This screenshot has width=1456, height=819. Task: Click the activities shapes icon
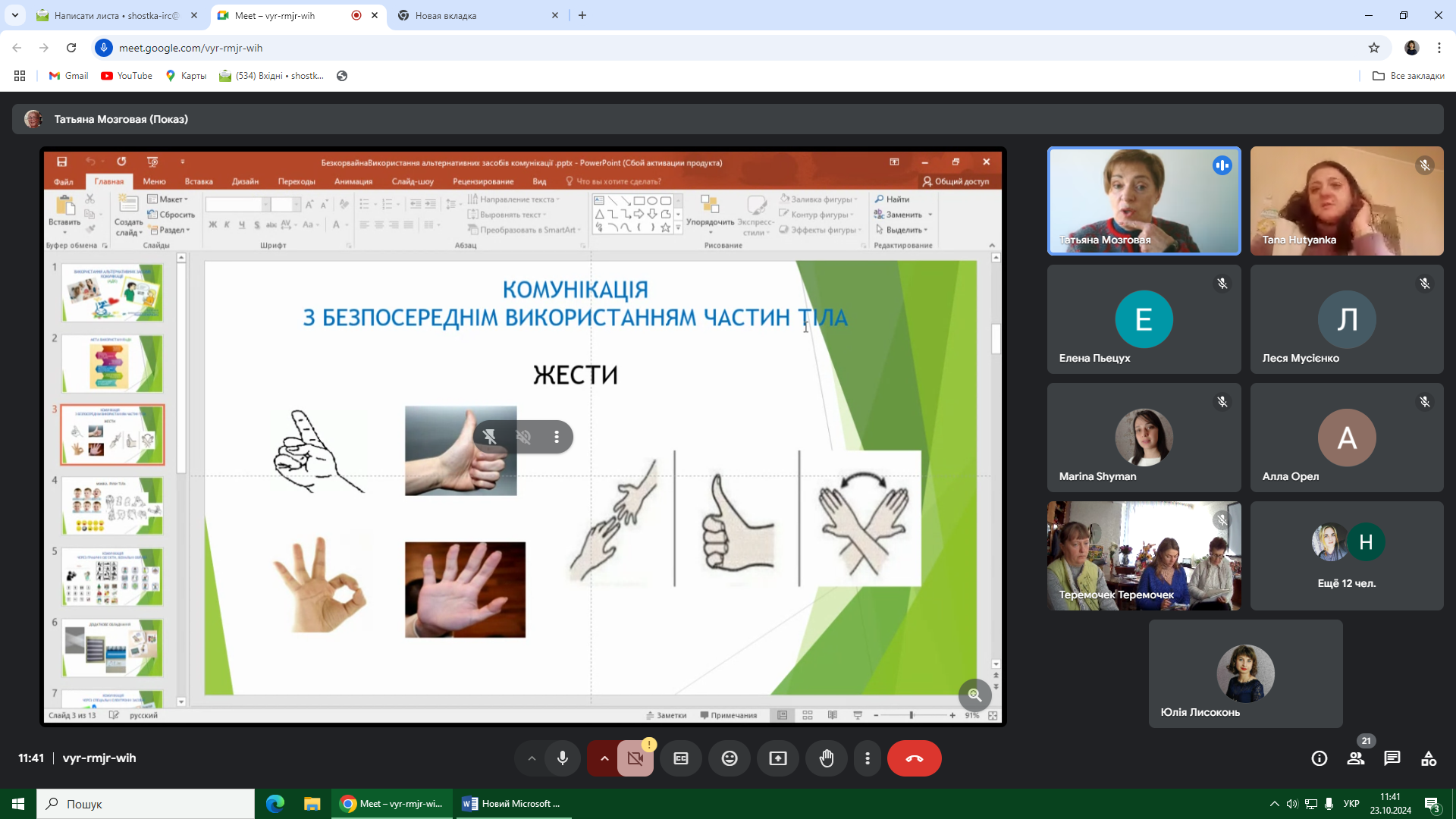point(1429,758)
